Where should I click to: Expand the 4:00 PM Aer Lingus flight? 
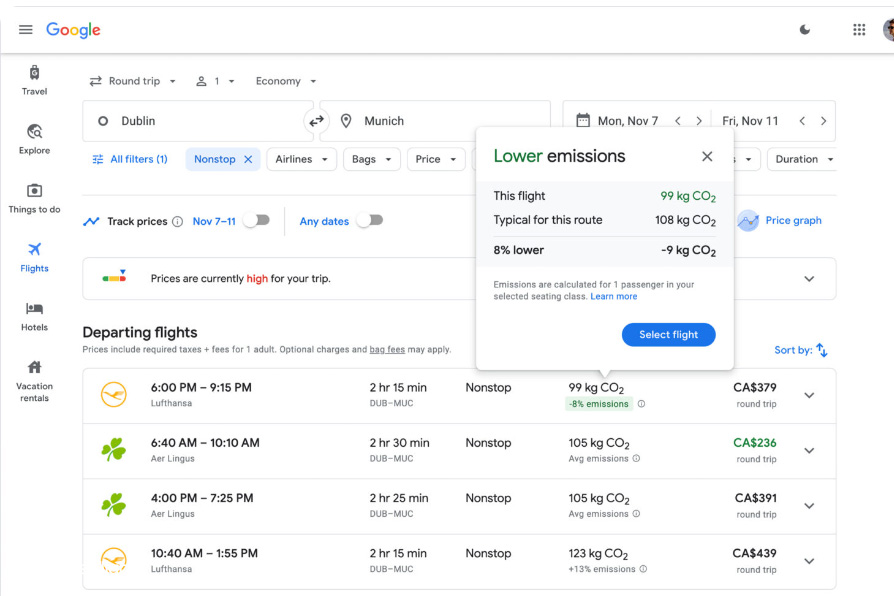coord(809,506)
